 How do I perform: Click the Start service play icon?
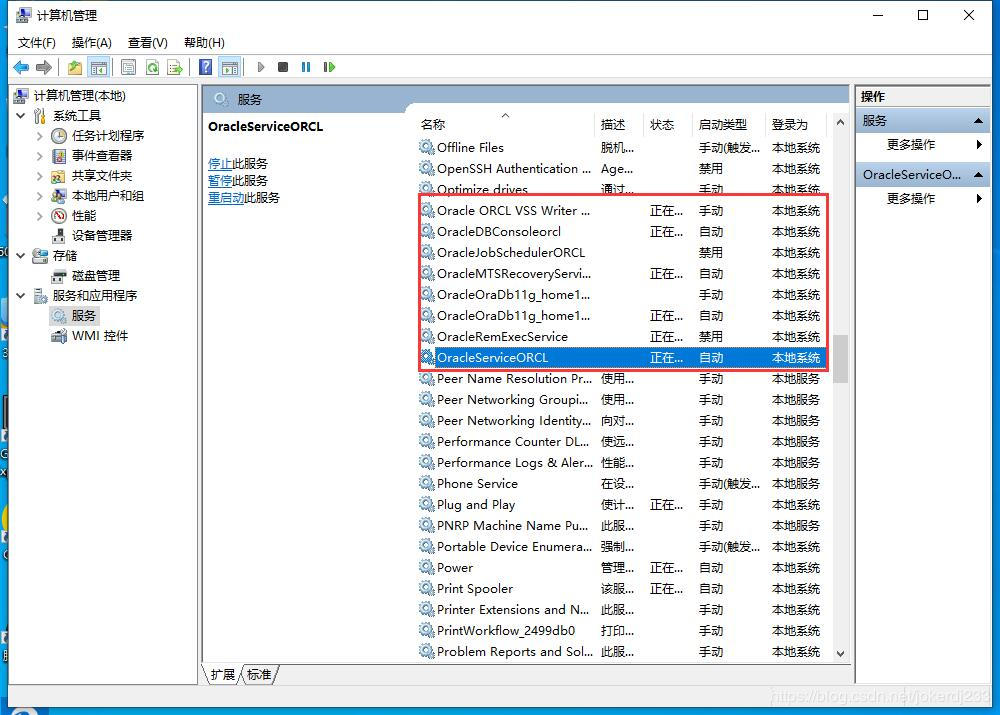click(260, 67)
